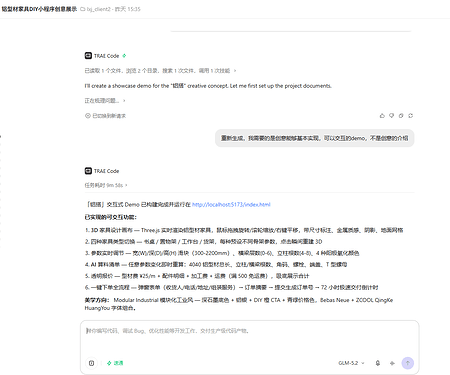Click the second TRAE Code avatar icon
Image resolution: width=450 pixels, height=375 pixels.
click(88, 171)
